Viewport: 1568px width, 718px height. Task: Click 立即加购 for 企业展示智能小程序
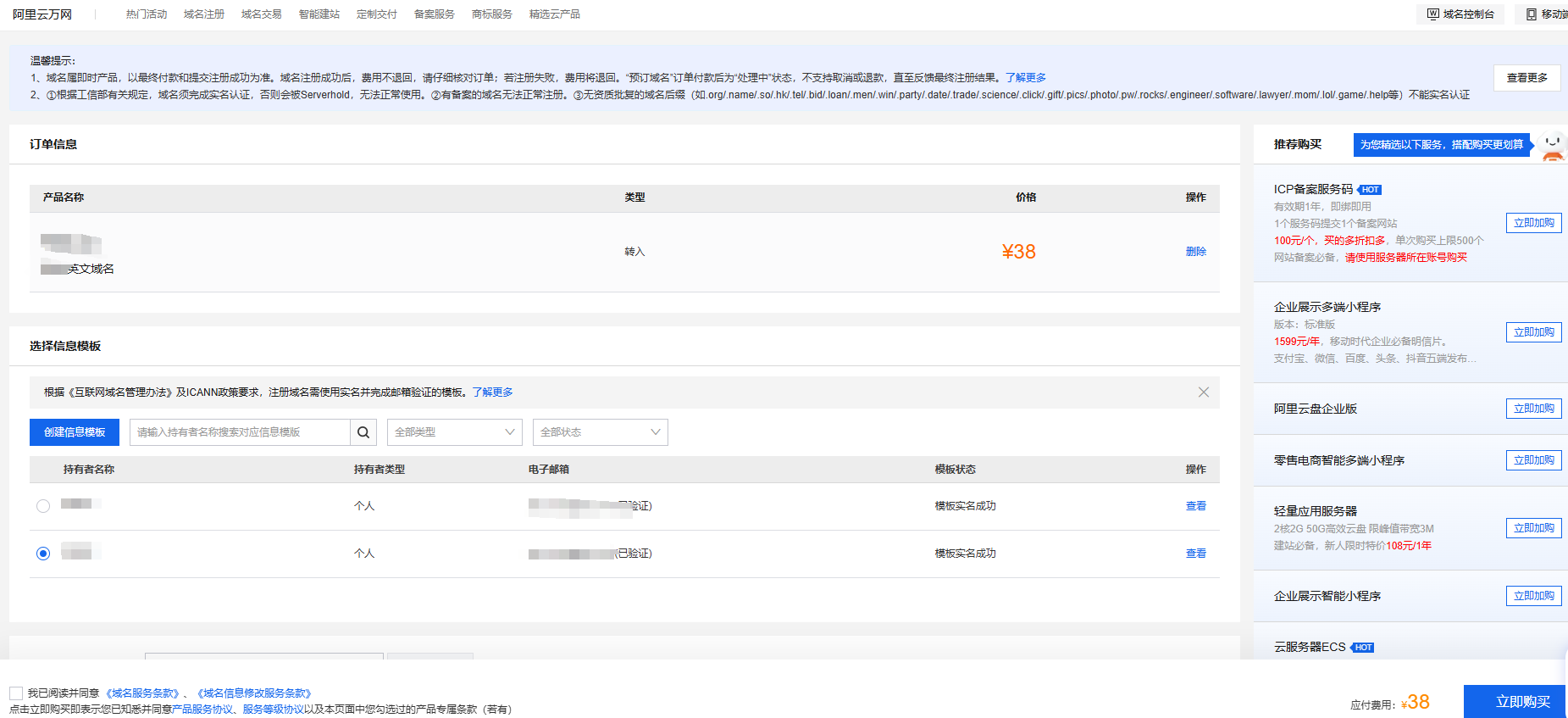tap(1534, 596)
